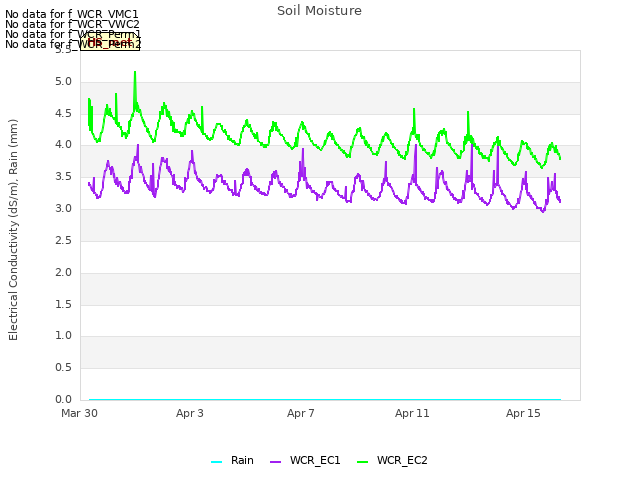Select the Mar 30 x-axis label

pos(79,413)
